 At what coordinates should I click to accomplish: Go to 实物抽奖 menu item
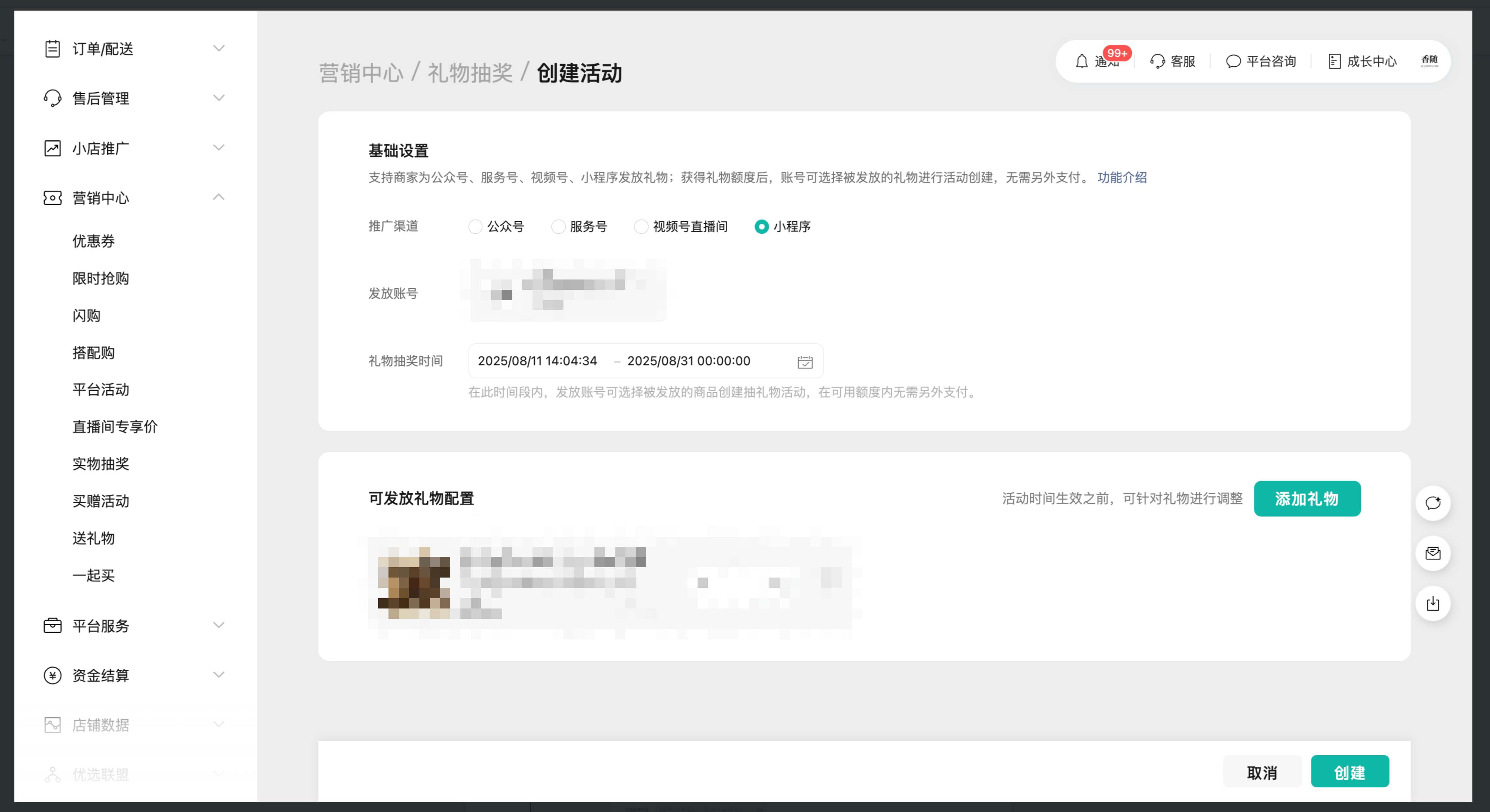(101, 464)
